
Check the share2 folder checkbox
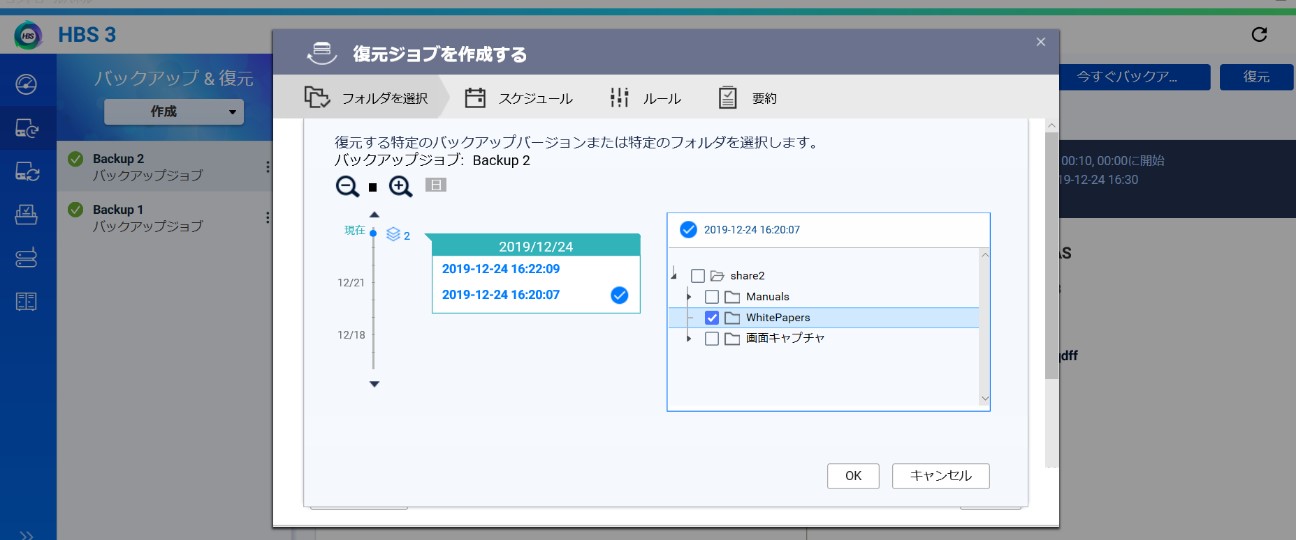coord(698,276)
